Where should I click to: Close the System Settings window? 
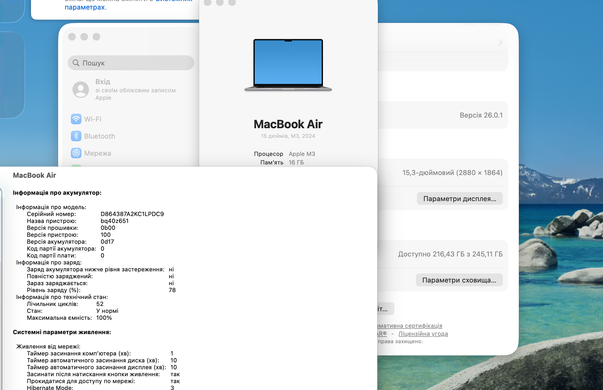(72, 37)
